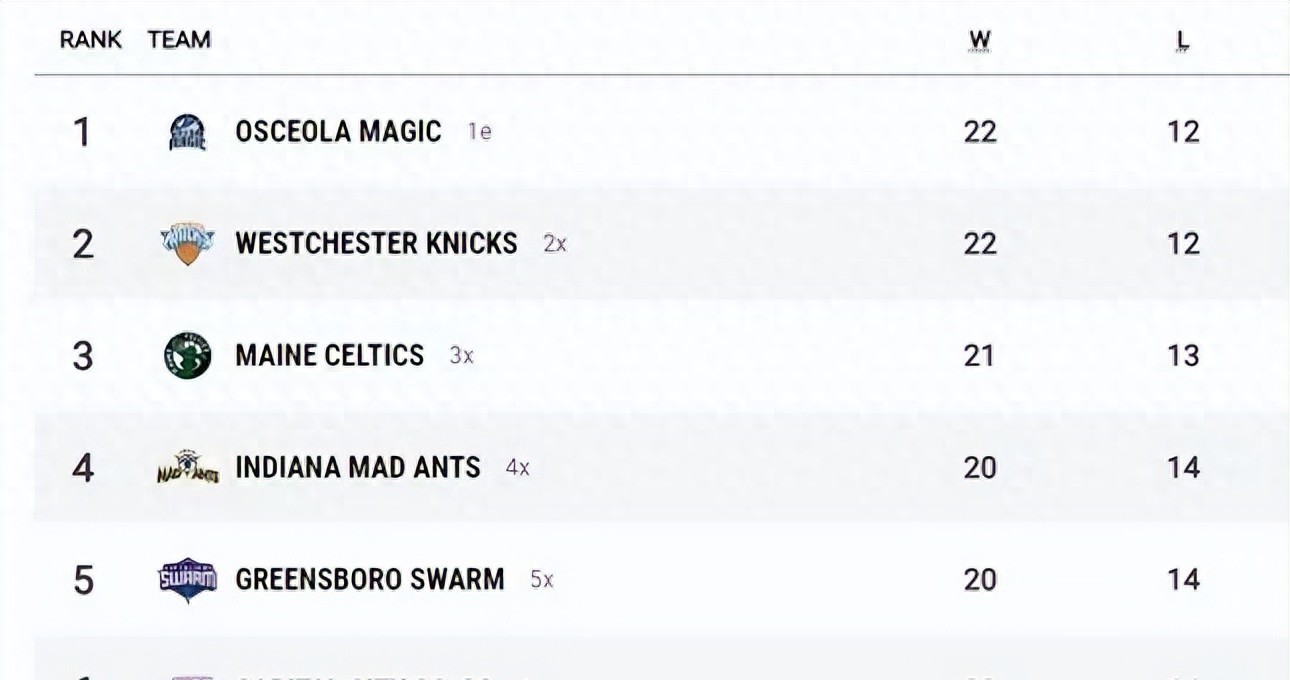1290x680 pixels.
Task: Open the OSCEOLA MAGIC team link
Action: pyautogui.click(x=338, y=132)
